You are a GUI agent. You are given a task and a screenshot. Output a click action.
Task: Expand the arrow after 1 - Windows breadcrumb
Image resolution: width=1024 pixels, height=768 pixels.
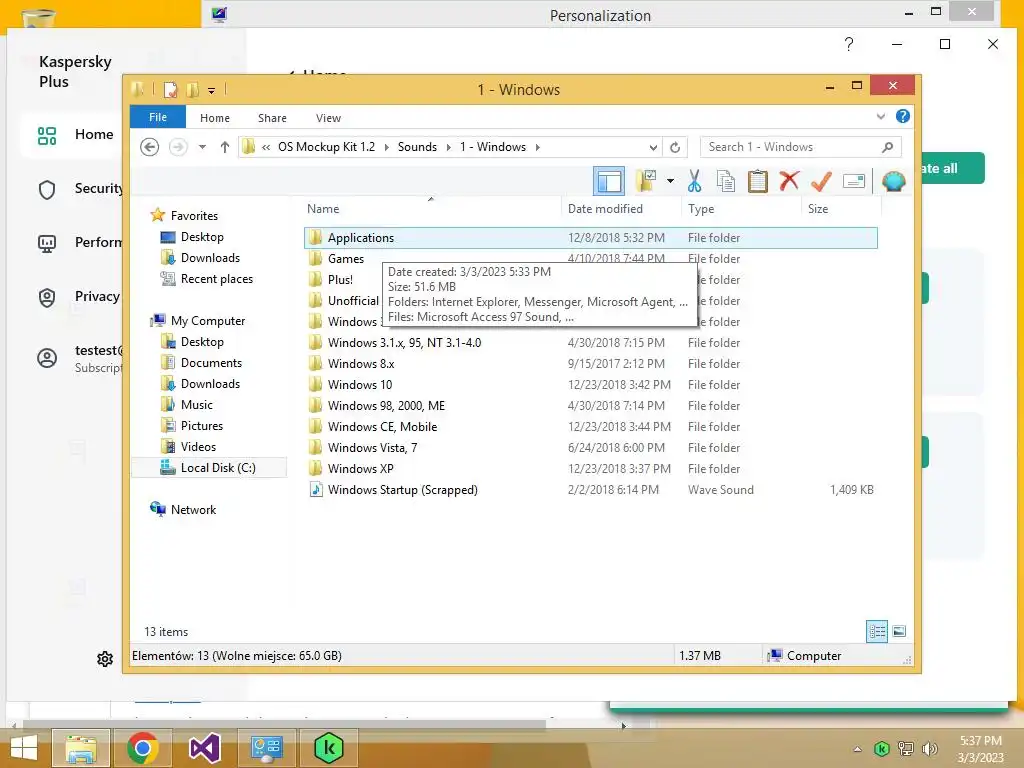point(537,147)
